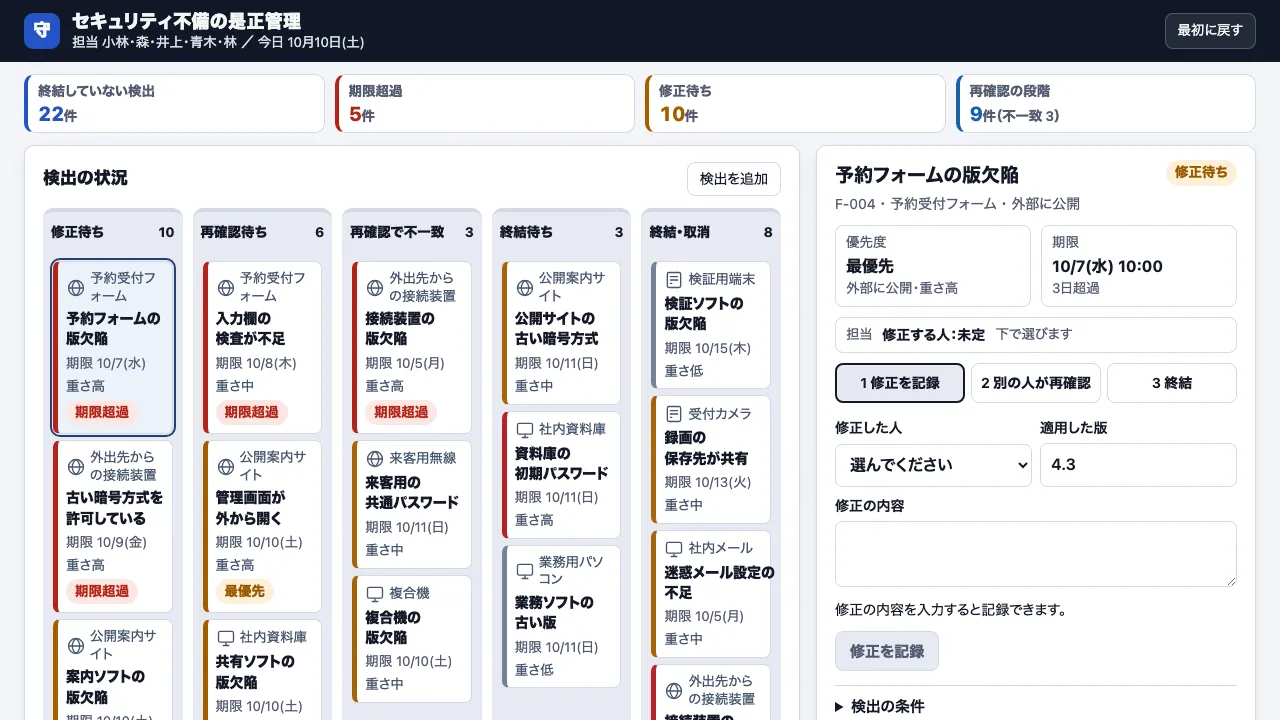
Task: Click globe icon on 来客用の共通パスワード card
Action: click(374, 458)
